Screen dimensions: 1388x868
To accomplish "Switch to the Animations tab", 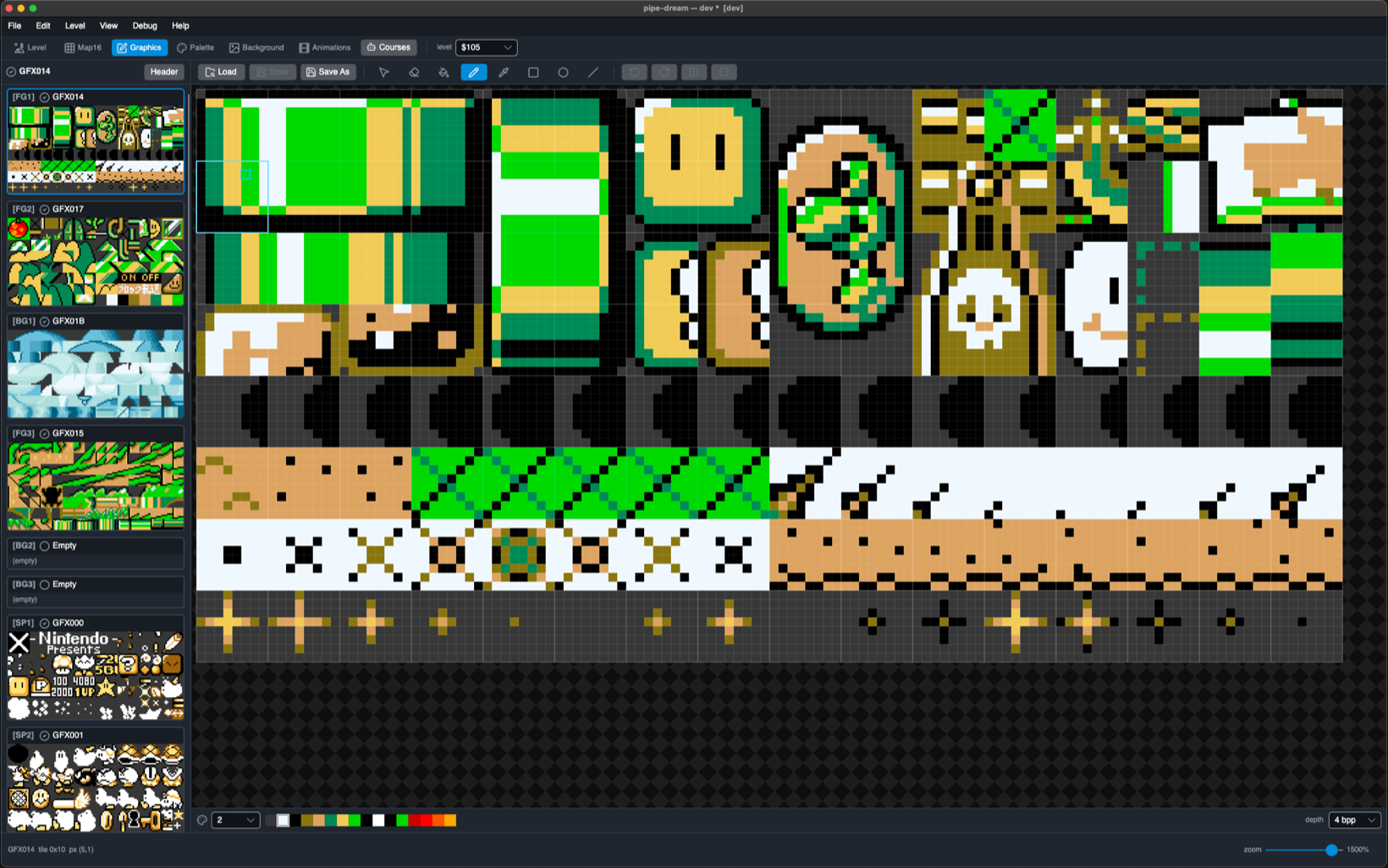I will (325, 47).
